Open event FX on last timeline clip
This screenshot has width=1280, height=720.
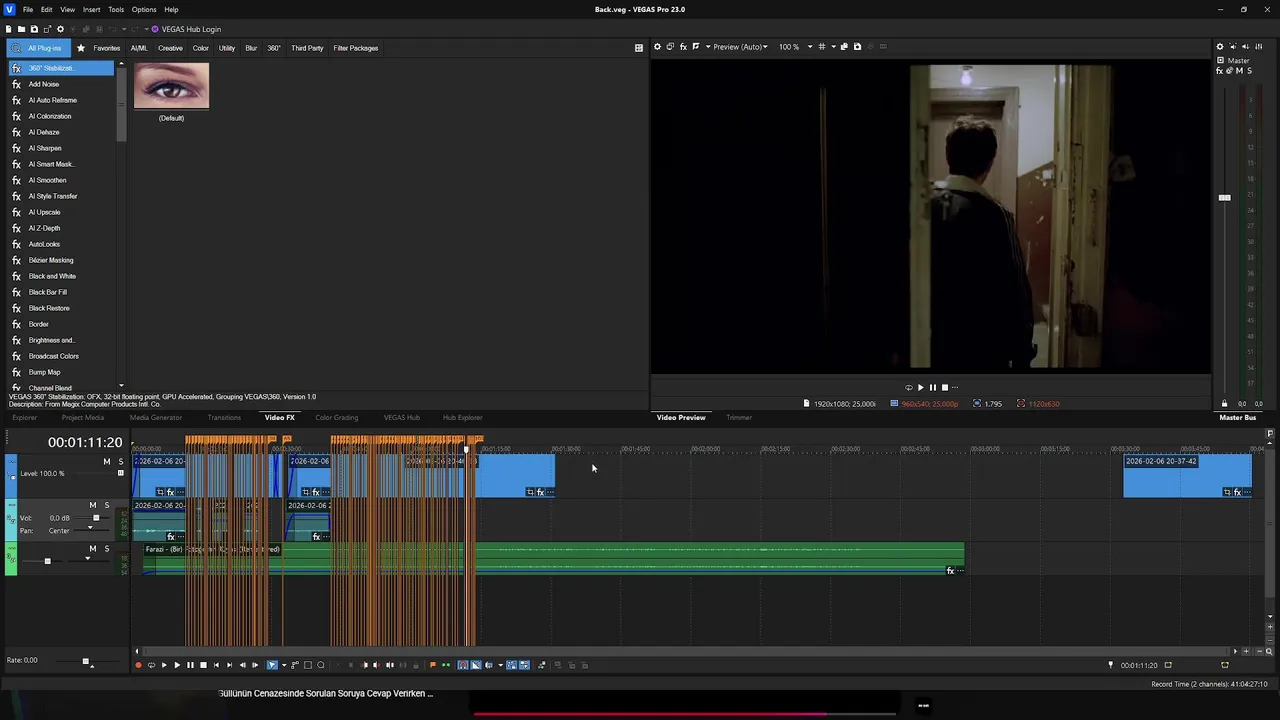click(x=1237, y=492)
